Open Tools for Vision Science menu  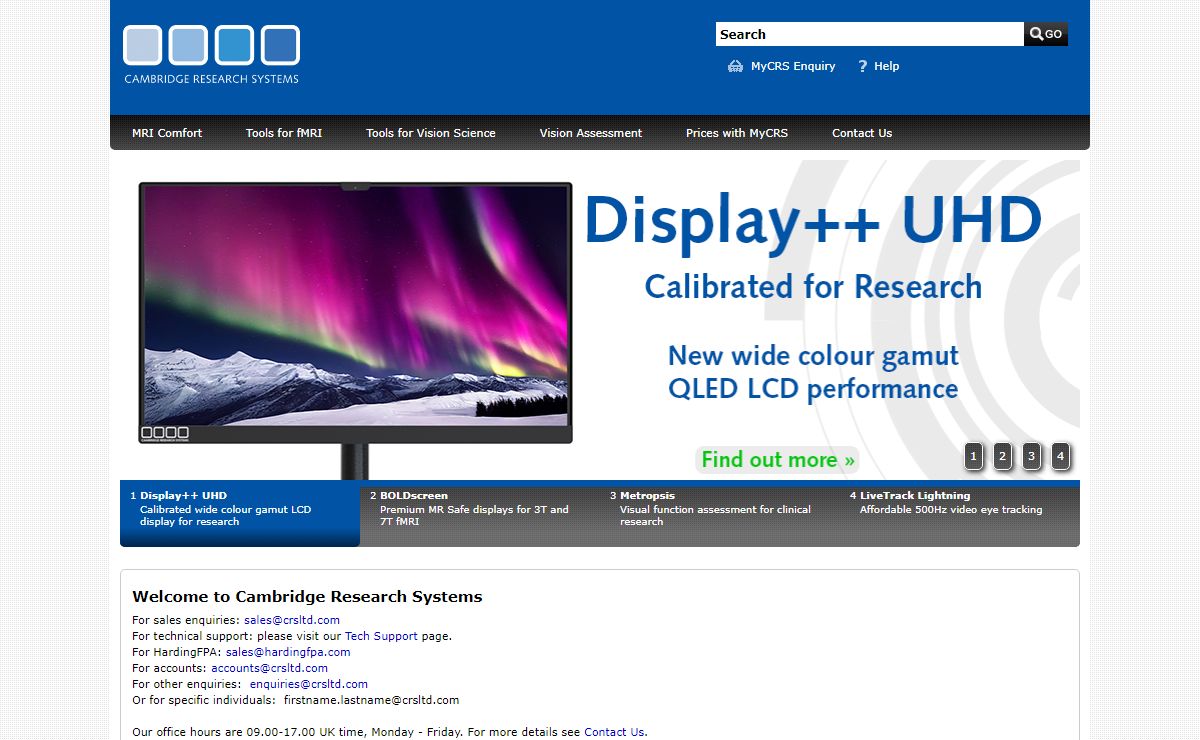(431, 133)
